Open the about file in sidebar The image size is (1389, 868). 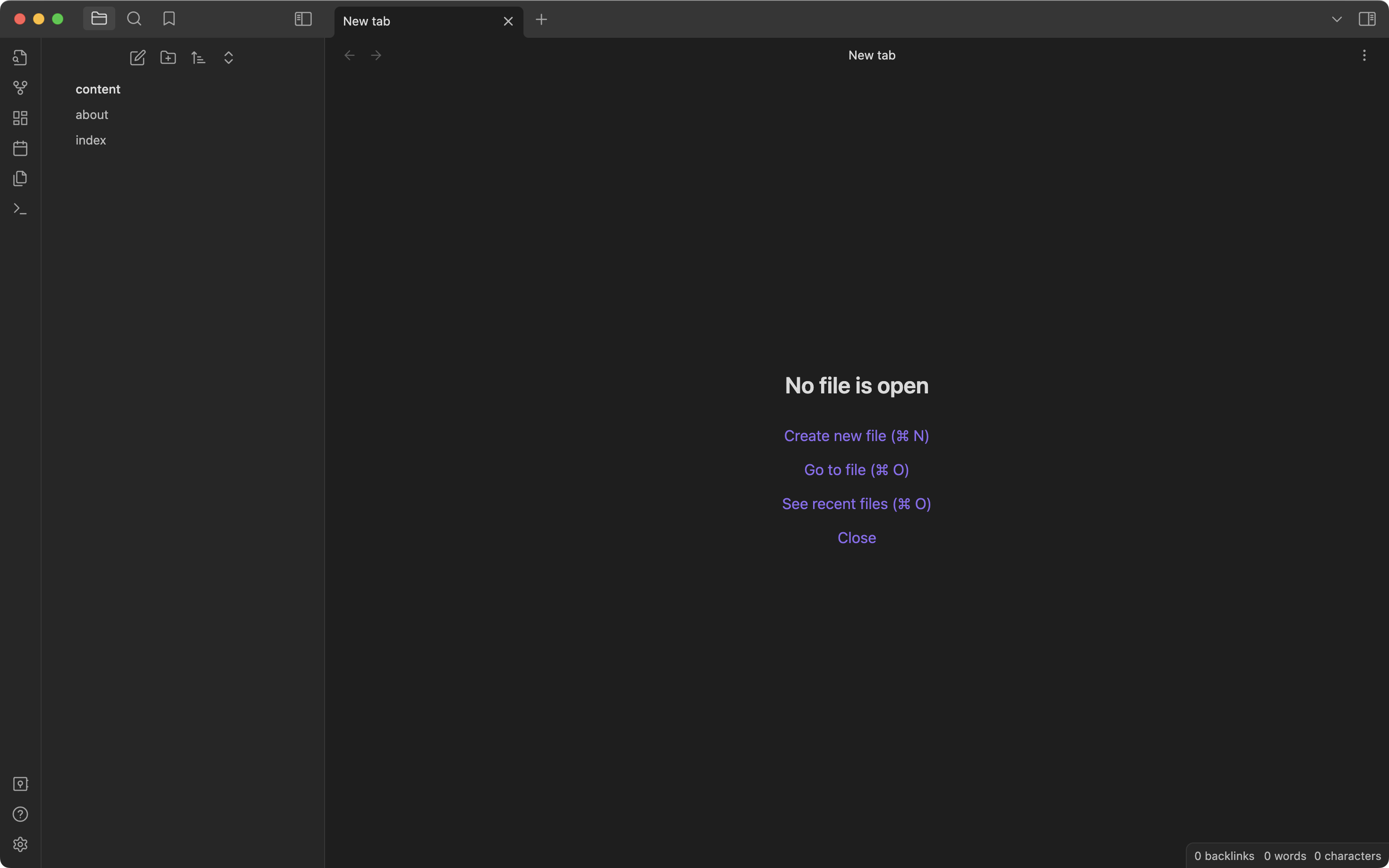pos(92,114)
